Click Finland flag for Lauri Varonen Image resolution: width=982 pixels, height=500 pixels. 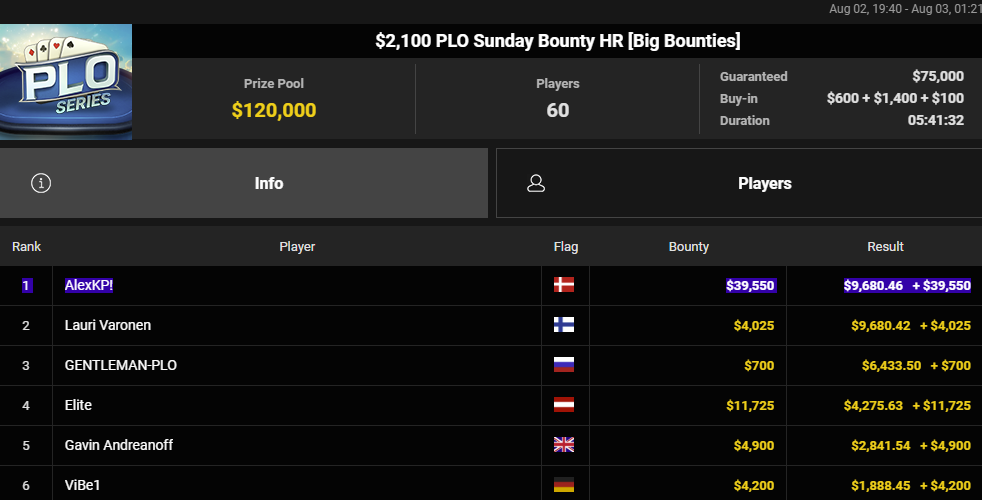pos(564,325)
